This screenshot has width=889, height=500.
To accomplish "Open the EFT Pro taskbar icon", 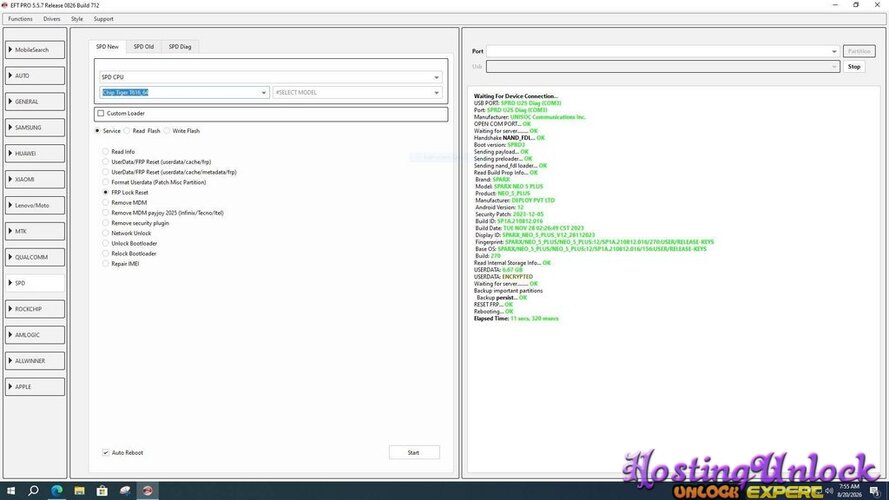I will click(147, 491).
